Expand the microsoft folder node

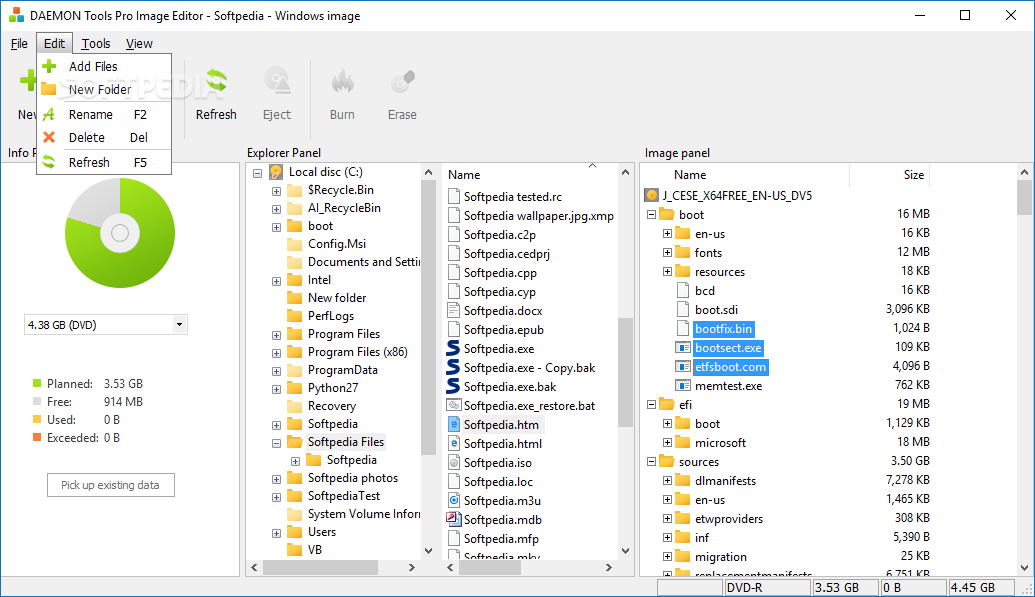point(667,442)
